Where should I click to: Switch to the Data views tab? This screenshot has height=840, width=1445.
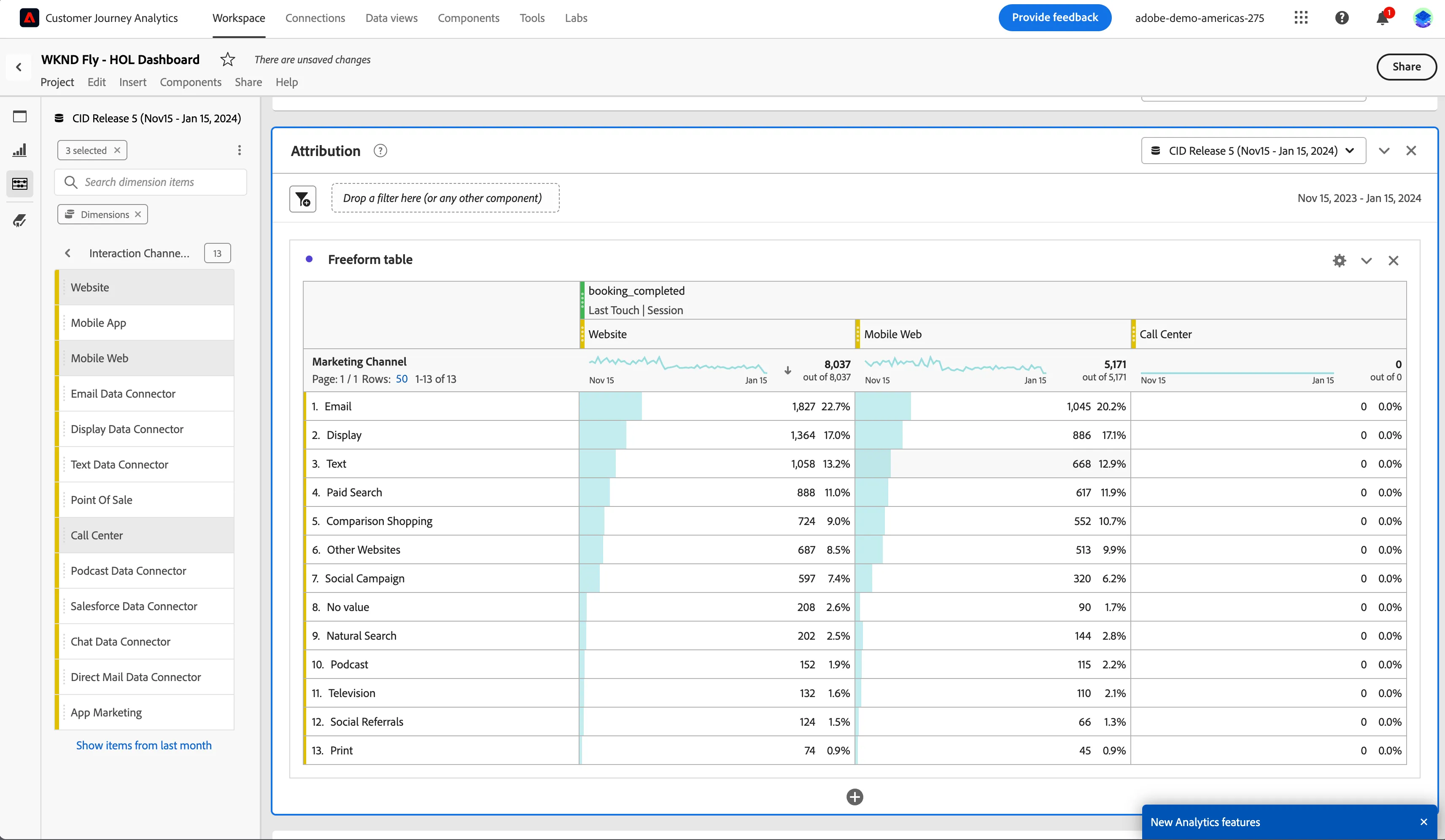(x=392, y=18)
